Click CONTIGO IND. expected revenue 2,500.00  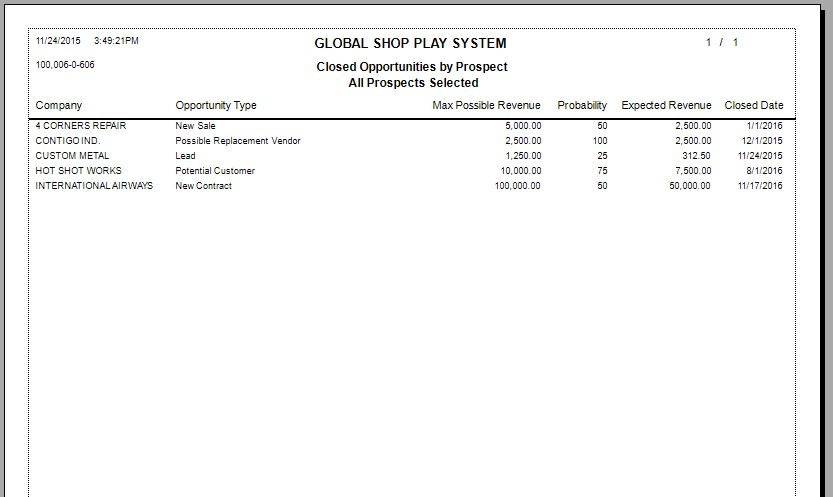693,141
